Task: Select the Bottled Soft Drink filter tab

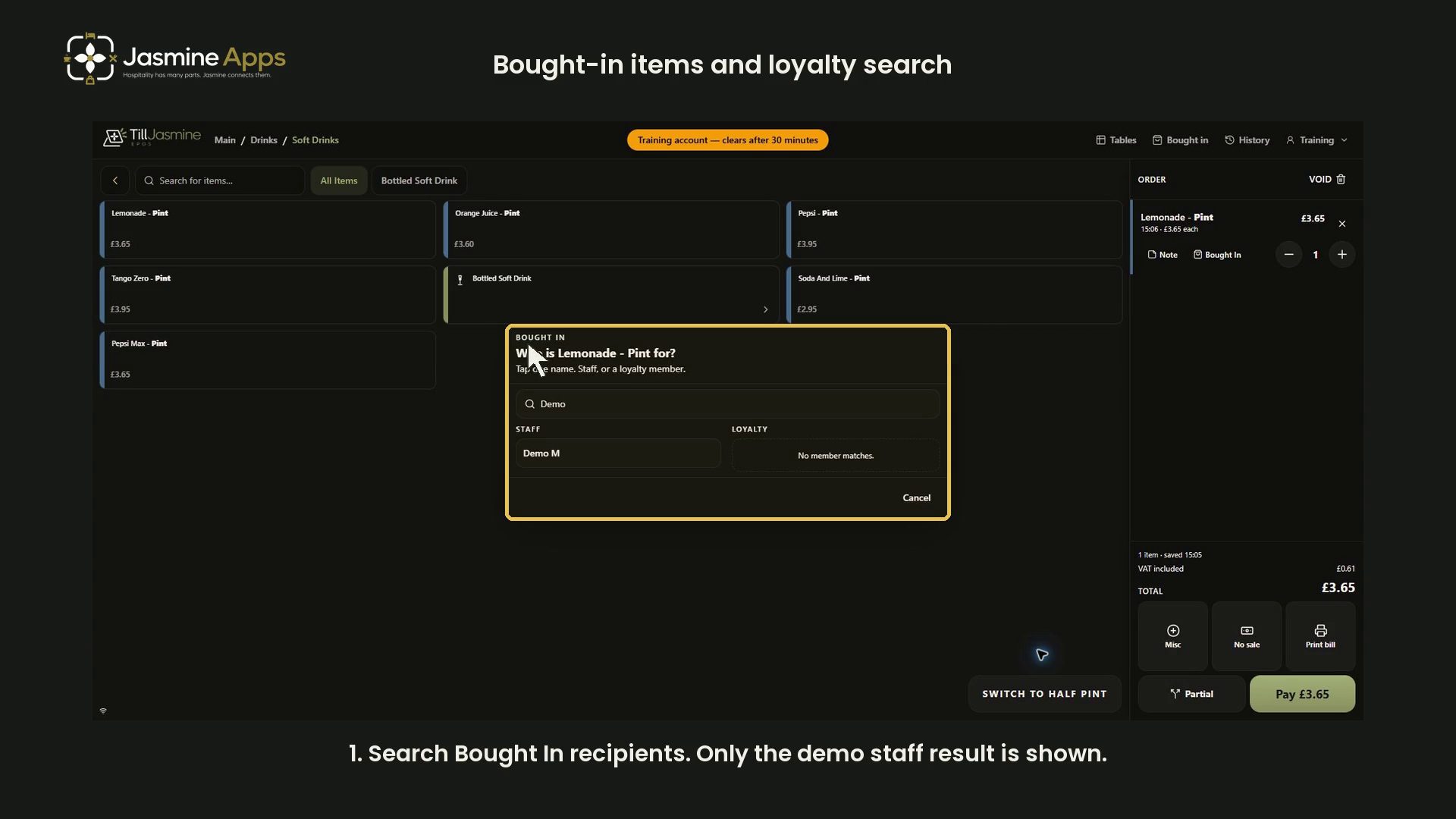Action: [419, 180]
